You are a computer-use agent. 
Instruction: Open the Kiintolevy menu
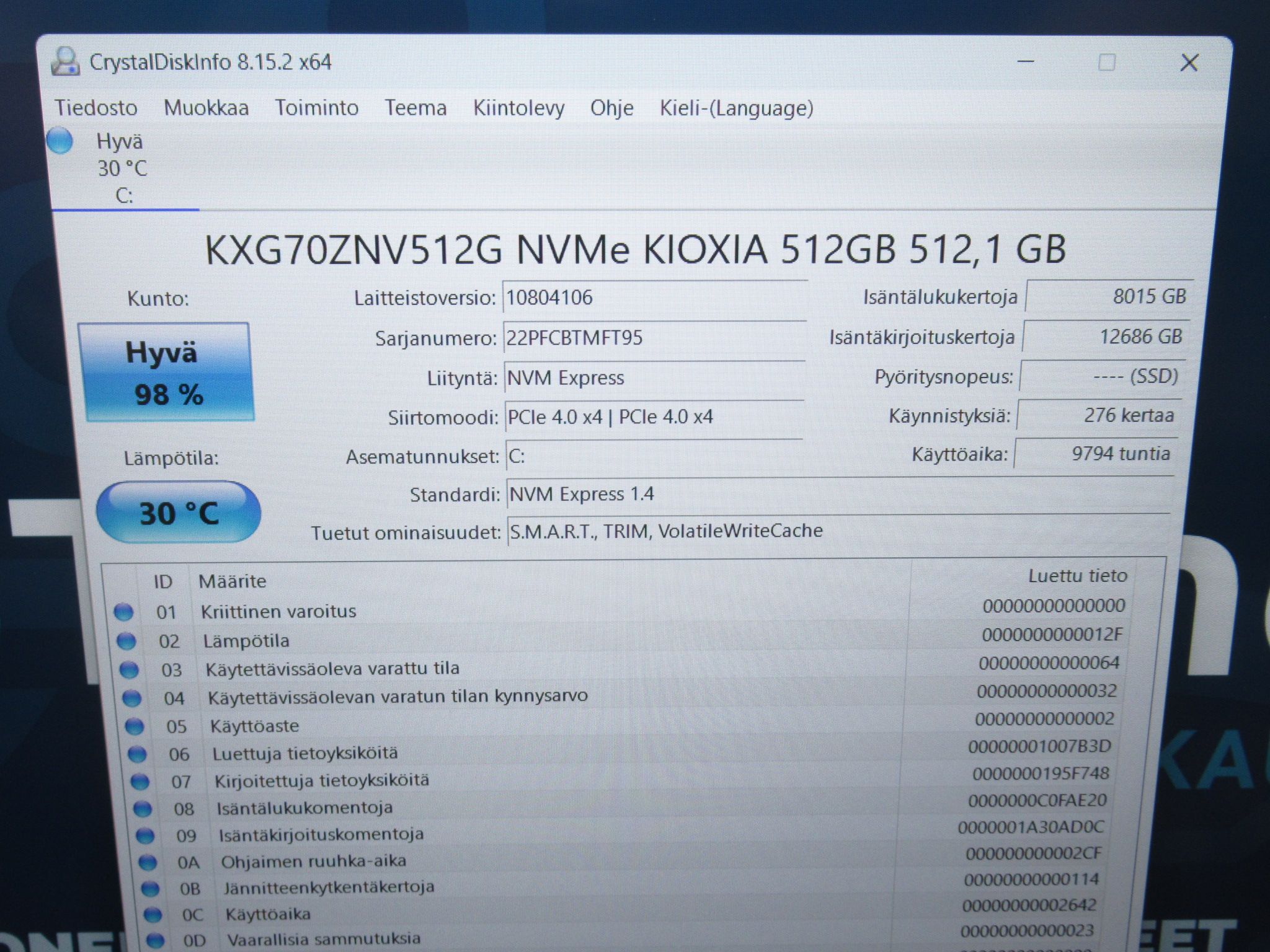coord(519,108)
